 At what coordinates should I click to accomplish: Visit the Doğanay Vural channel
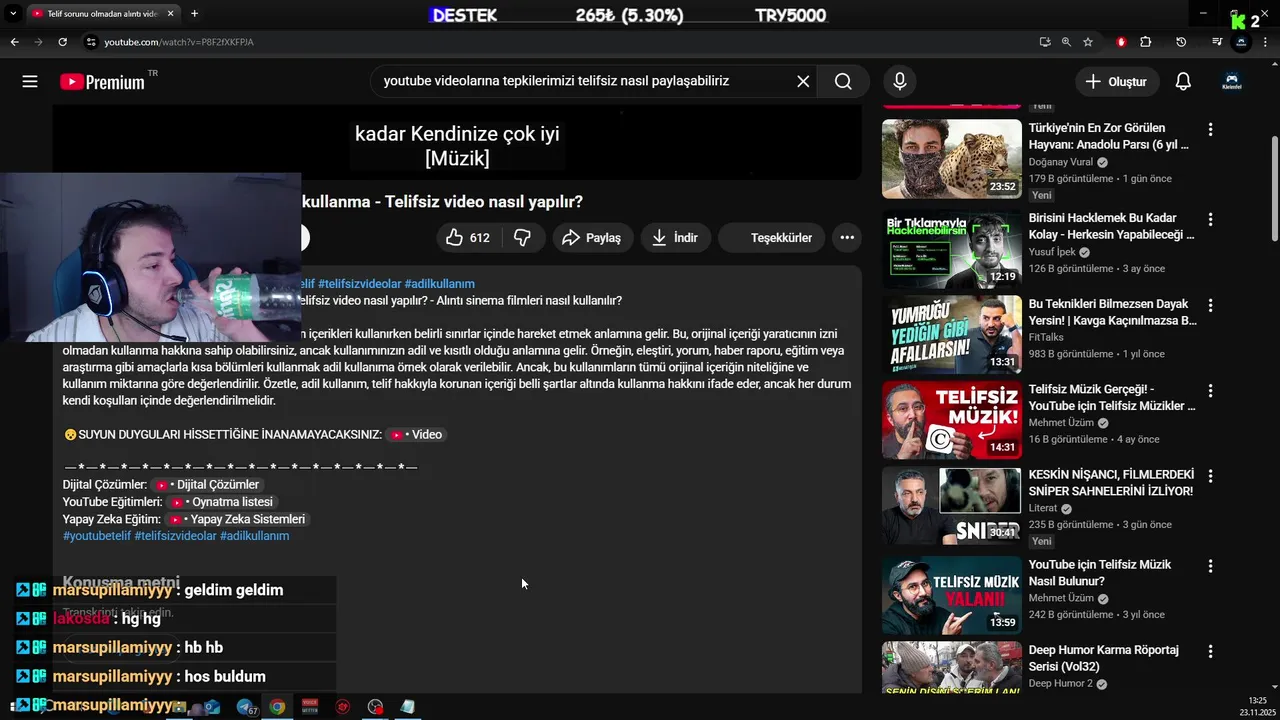click(x=1061, y=162)
